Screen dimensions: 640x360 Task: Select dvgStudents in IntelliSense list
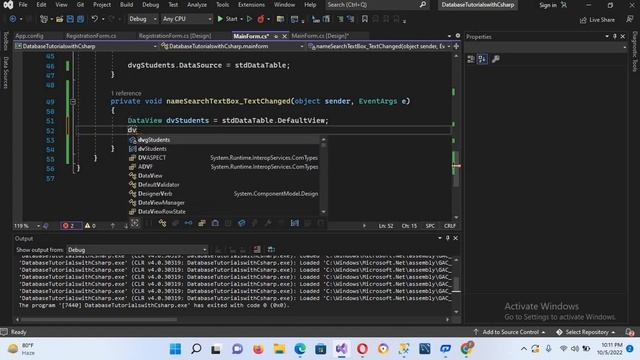tap(224, 140)
